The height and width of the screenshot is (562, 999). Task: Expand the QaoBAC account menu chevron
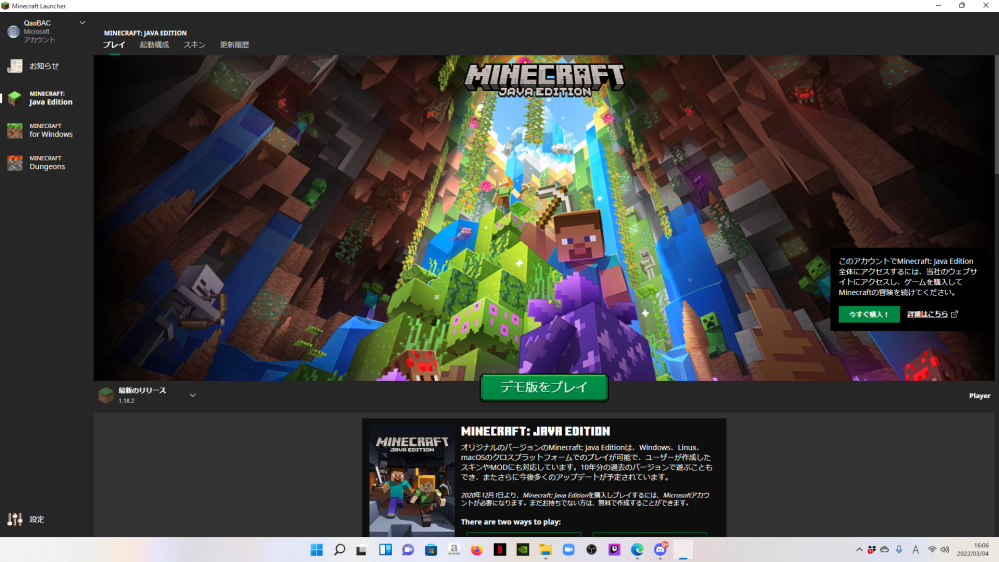[82, 23]
